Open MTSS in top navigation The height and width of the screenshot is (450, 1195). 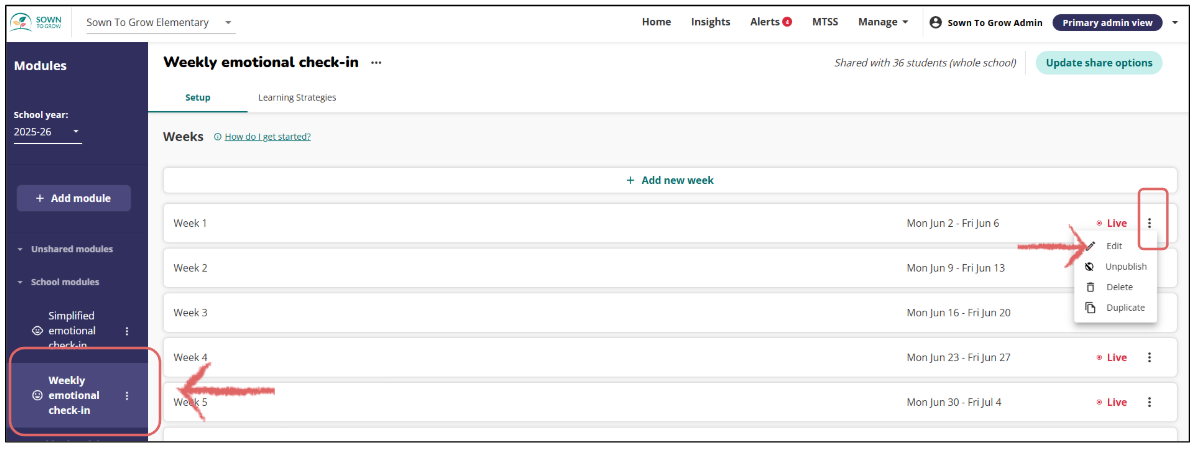[825, 22]
